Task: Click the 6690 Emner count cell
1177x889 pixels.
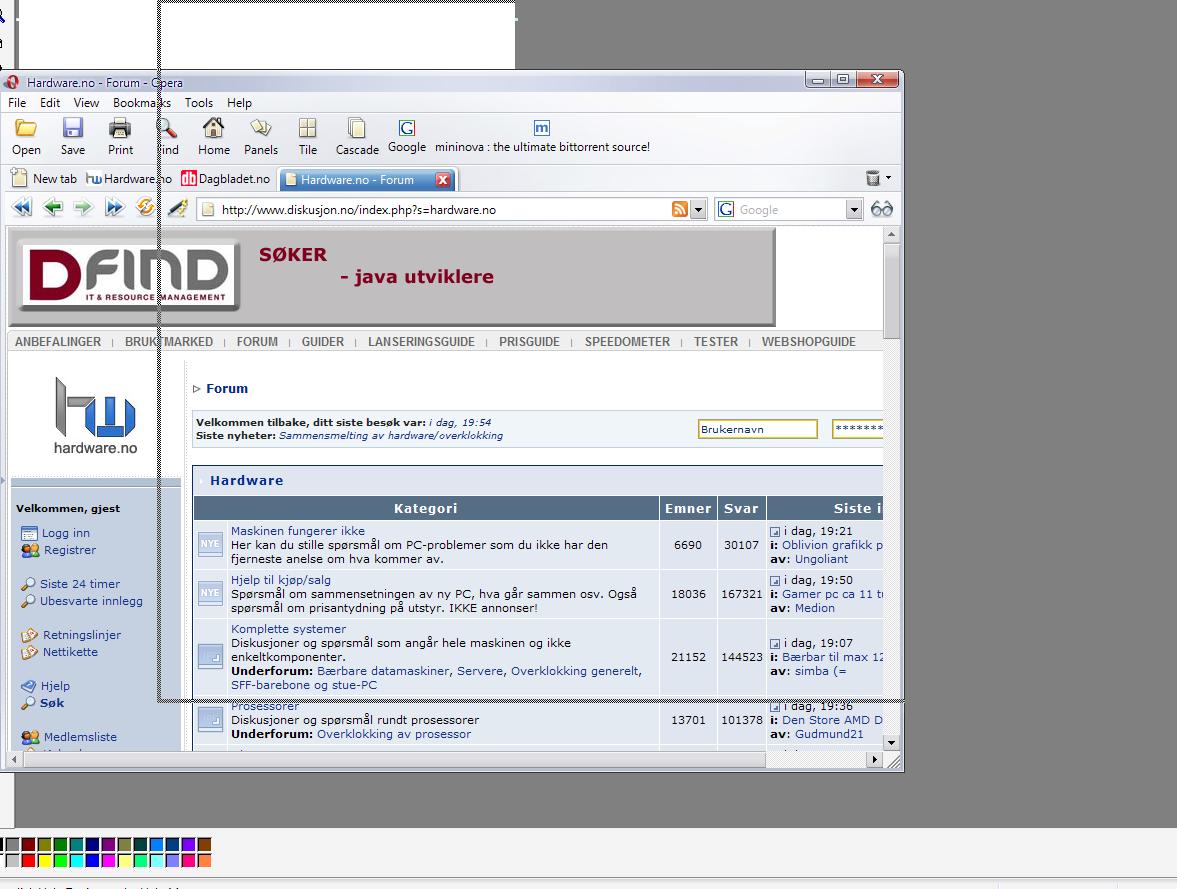Action: (688, 544)
